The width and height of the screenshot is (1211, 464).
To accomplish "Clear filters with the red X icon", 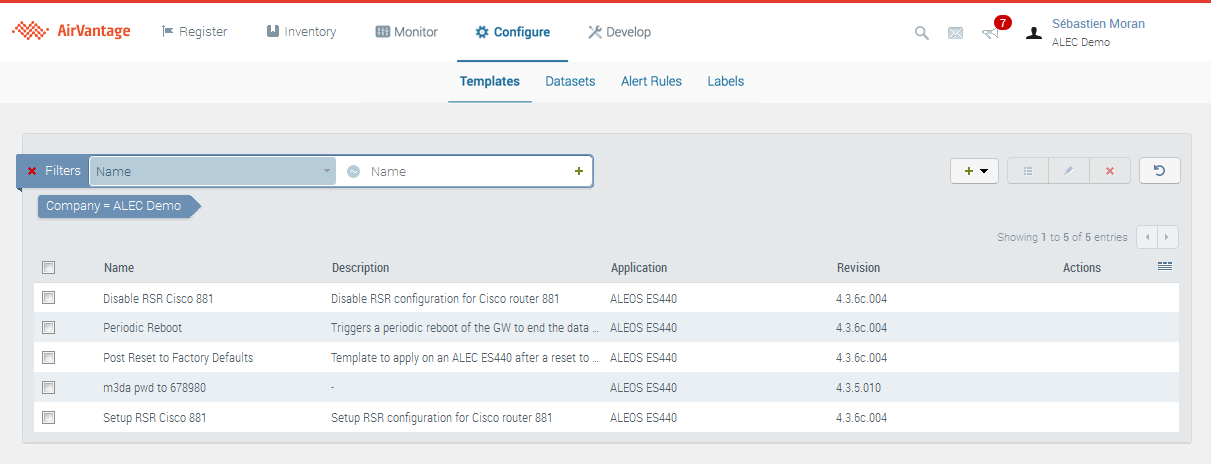I will click(x=32, y=171).
